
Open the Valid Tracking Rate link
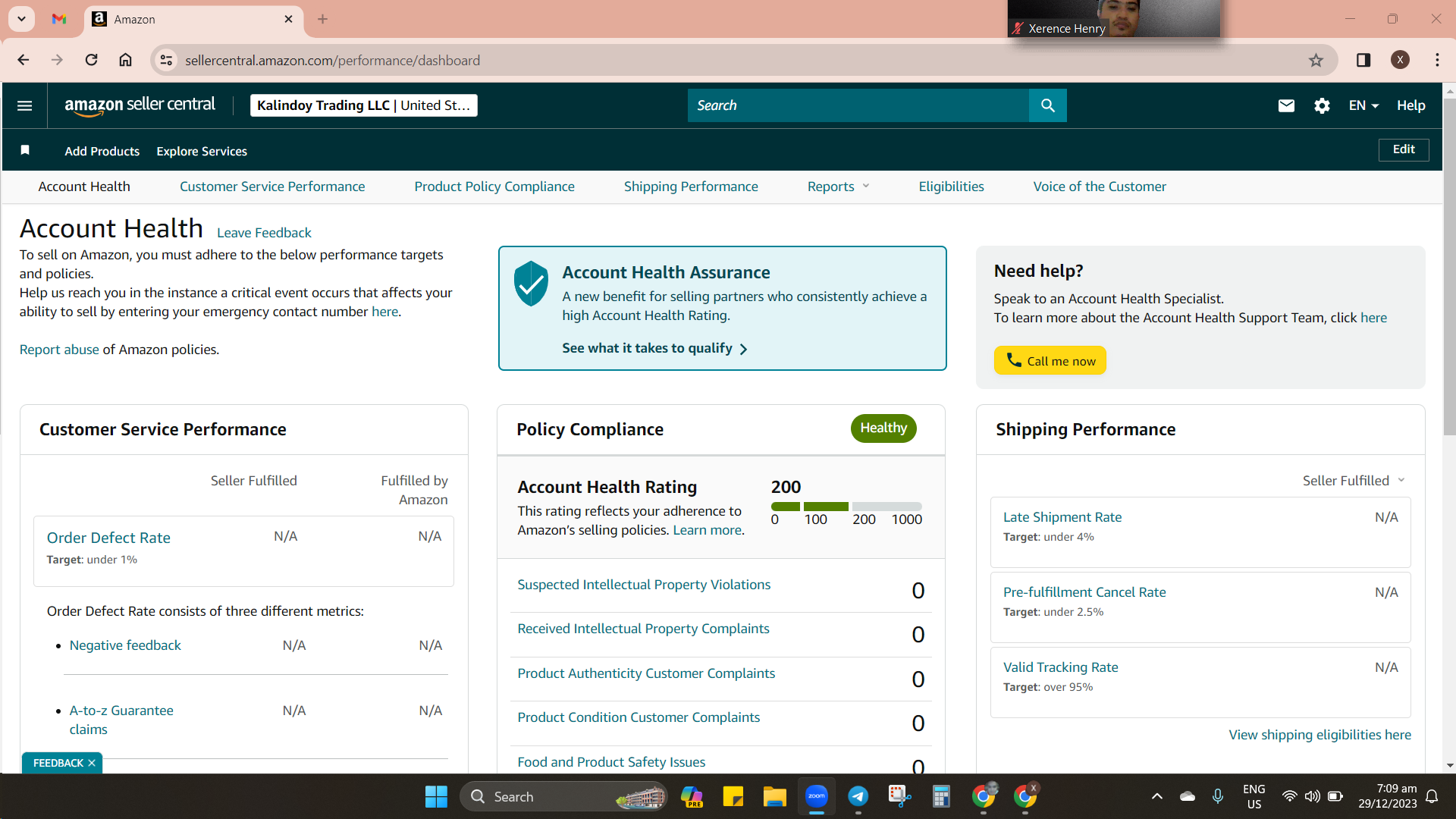pos(1060,667)
